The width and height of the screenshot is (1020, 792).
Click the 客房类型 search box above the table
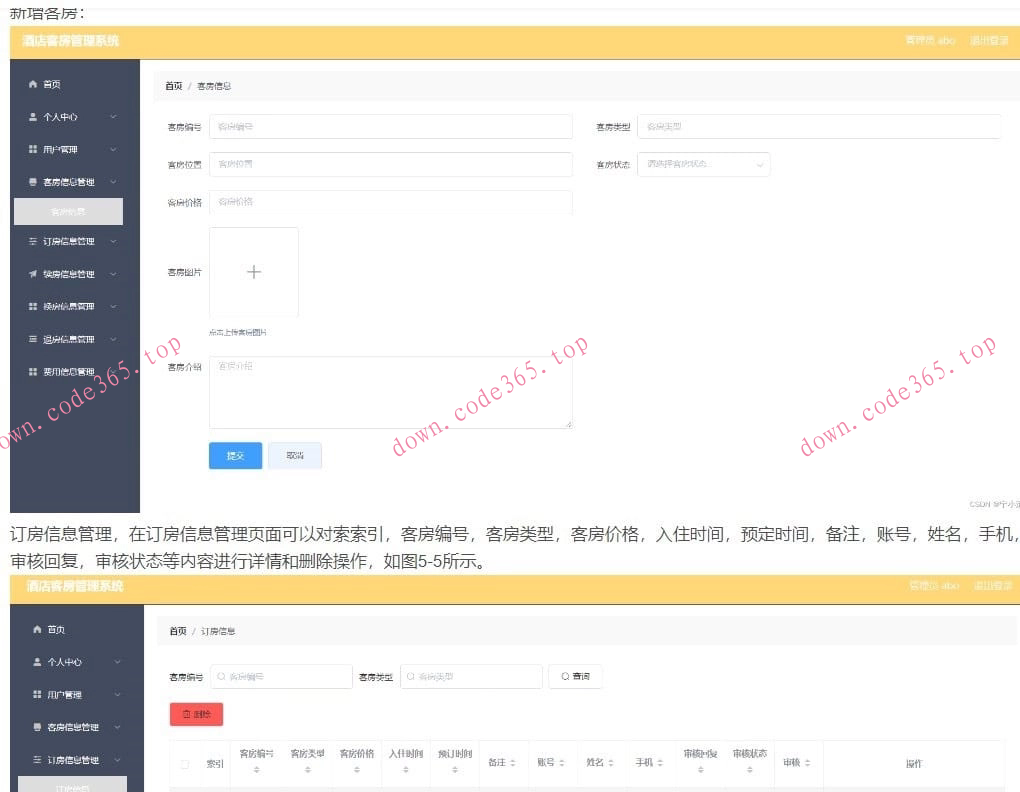[x=471, y=676]
